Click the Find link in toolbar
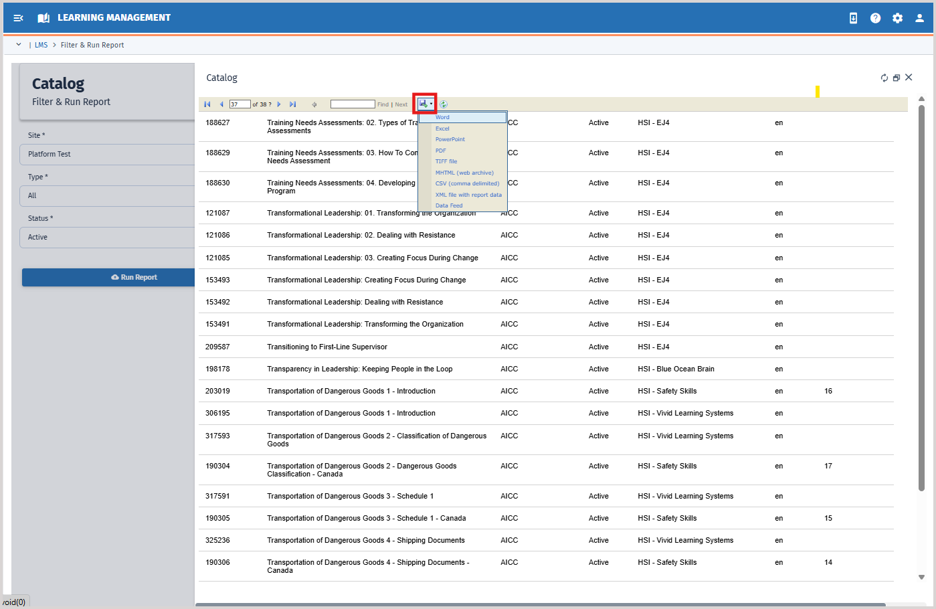The width and height of the screenshot is (936, 609). (x=383, y=104)
